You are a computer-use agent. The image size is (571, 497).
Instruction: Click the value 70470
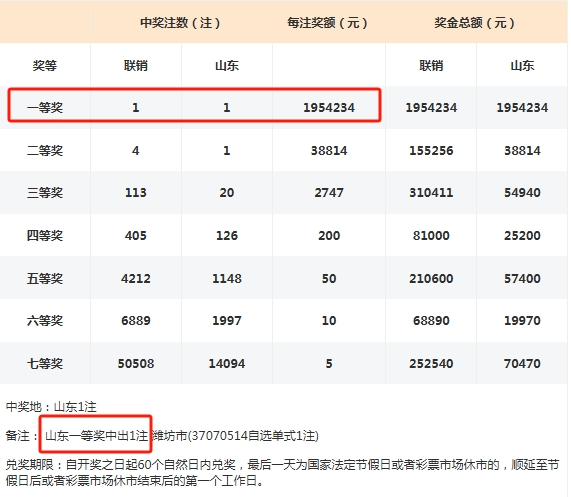522,363
